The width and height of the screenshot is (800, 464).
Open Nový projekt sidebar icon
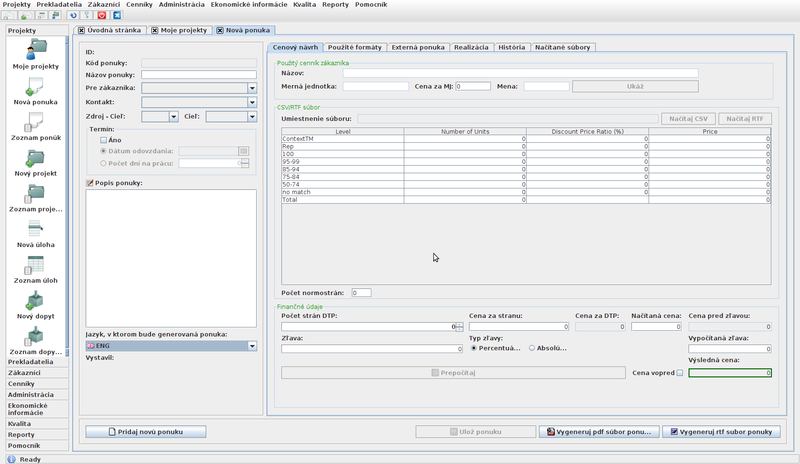point(36,162)
